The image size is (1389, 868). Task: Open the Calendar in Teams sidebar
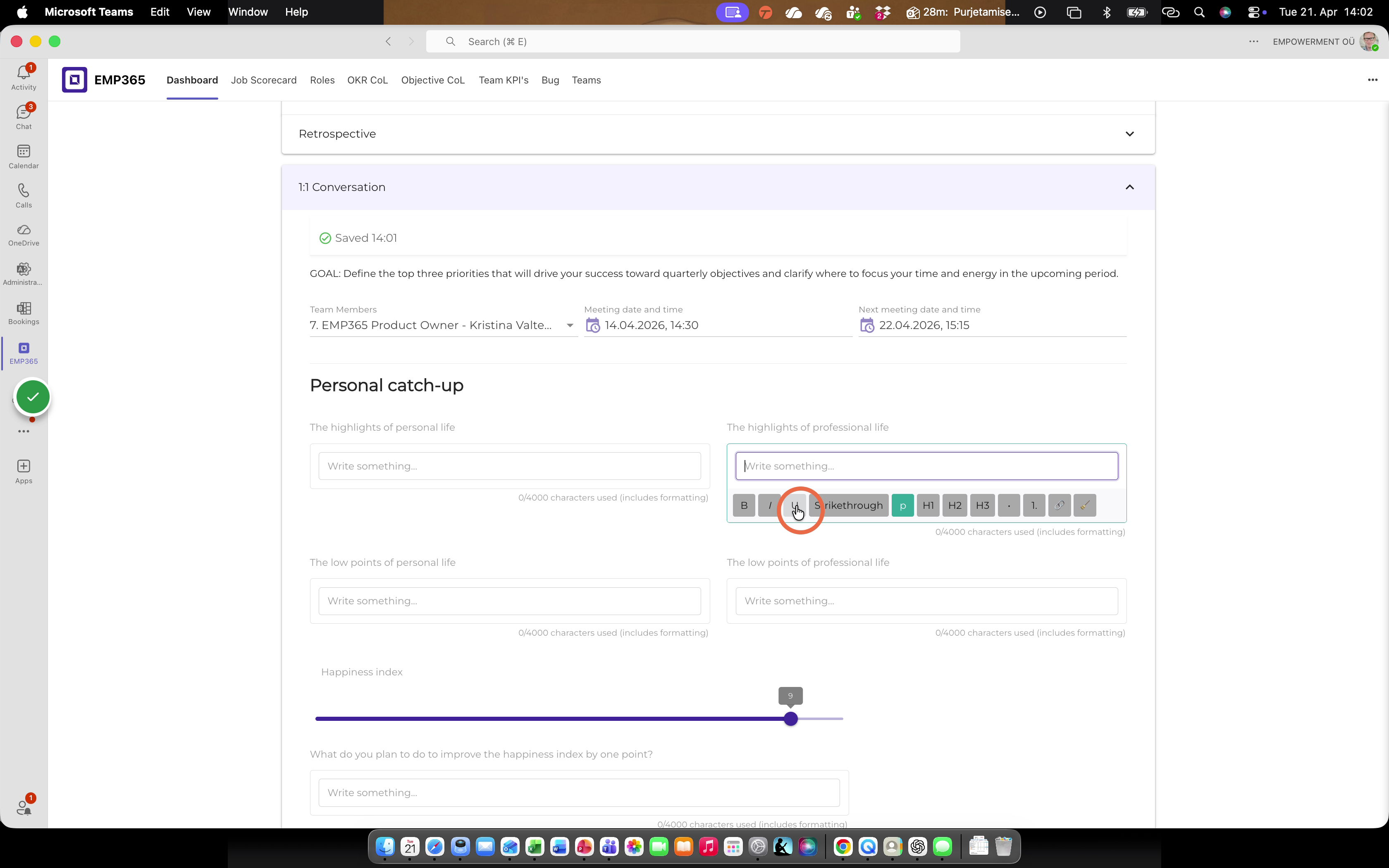click(x=24, y=156)
